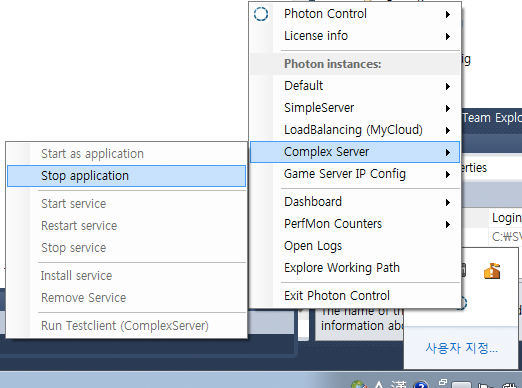Click the arrow beside Default
This screenshot has height=388, width=522.
tap(448, 86)
